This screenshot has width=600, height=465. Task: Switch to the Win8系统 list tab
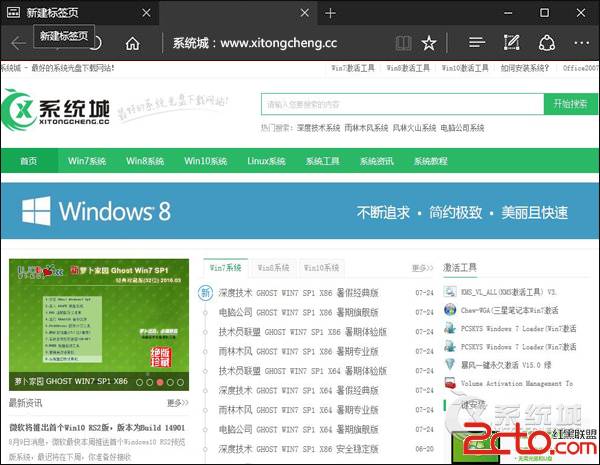[x=273, y=268]
